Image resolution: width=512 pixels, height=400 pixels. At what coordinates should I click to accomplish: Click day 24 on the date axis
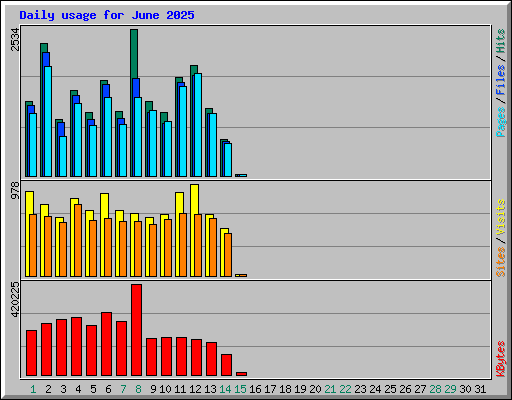pos(375,389)
